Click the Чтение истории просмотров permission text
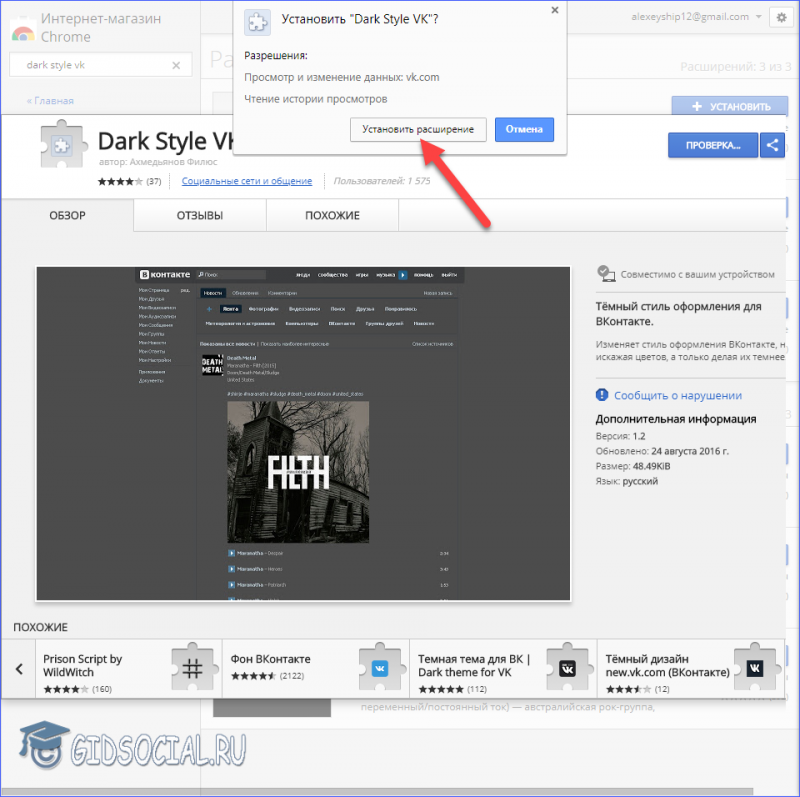This screenshot has height=797, width=800. tap(316, 99)
